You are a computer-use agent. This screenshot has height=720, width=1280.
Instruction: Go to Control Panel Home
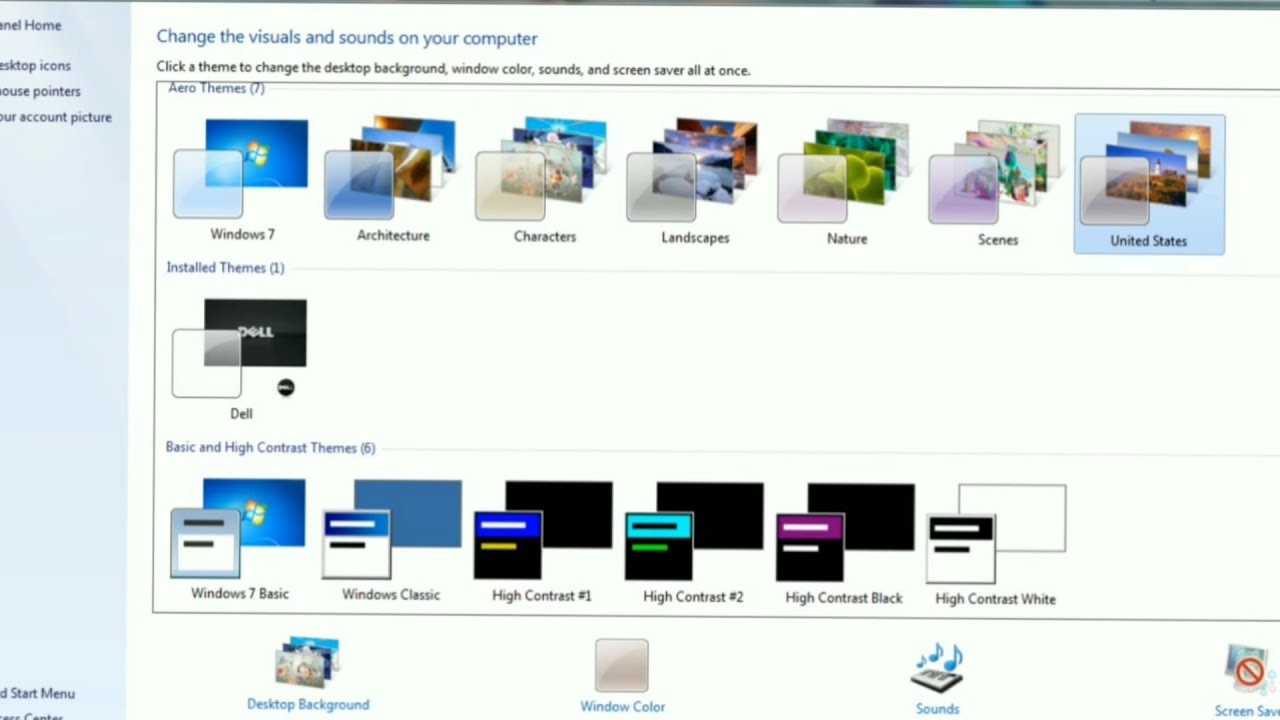[30, 25]
